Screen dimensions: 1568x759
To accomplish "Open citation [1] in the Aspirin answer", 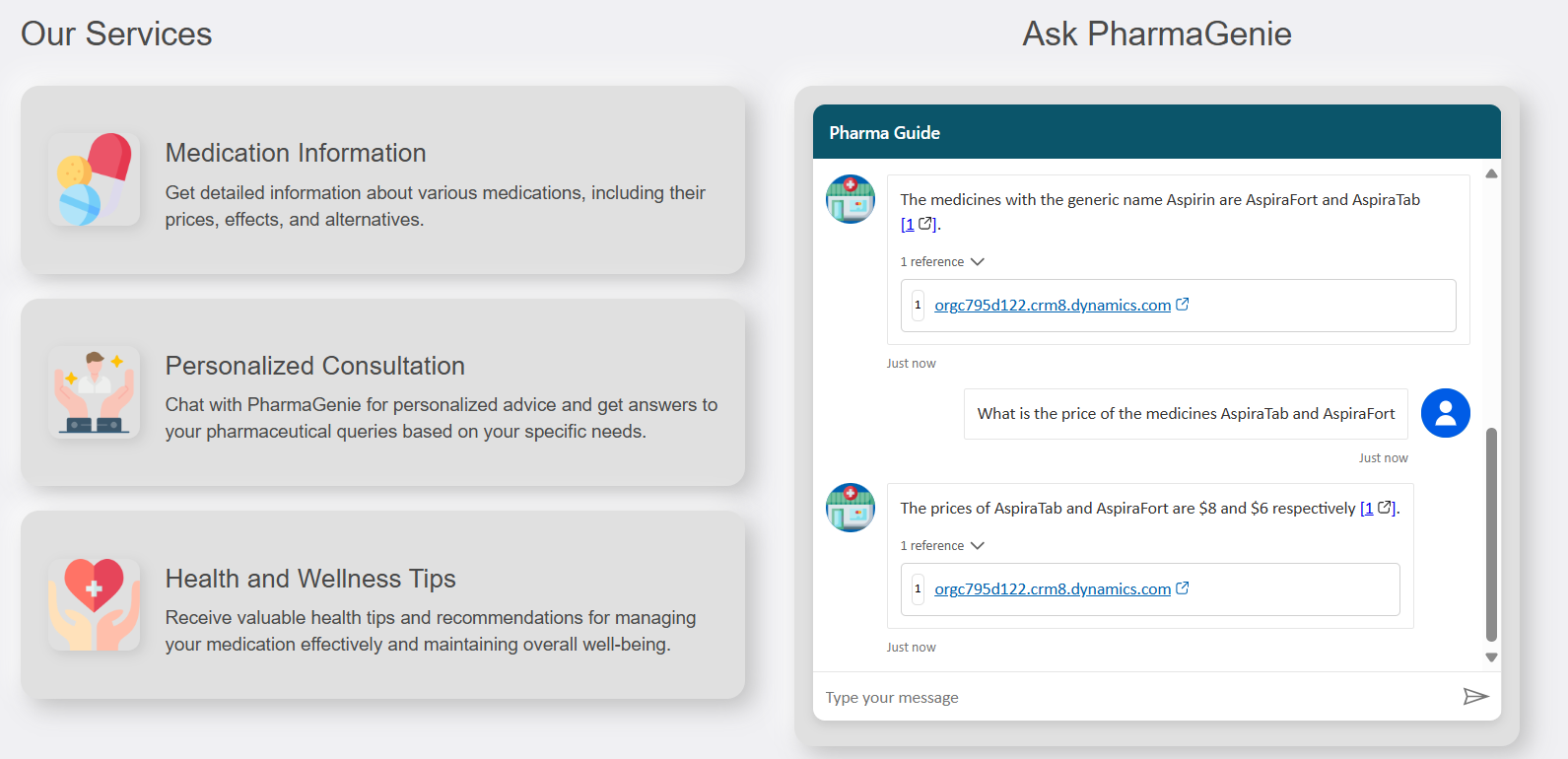I will pyautogui.click(x=908, y=225).
